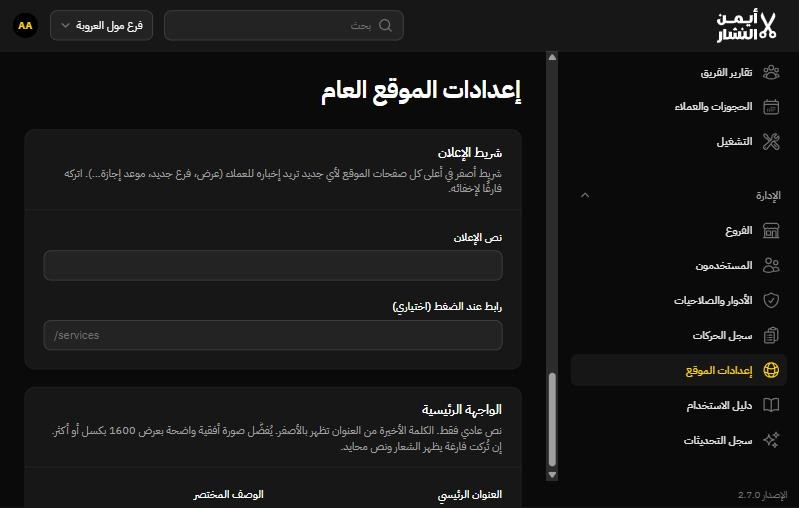Image resolution: width=799 pixels, height=508 pixels.
Task: Click the team reports people icon
Action: click(771, 72)
